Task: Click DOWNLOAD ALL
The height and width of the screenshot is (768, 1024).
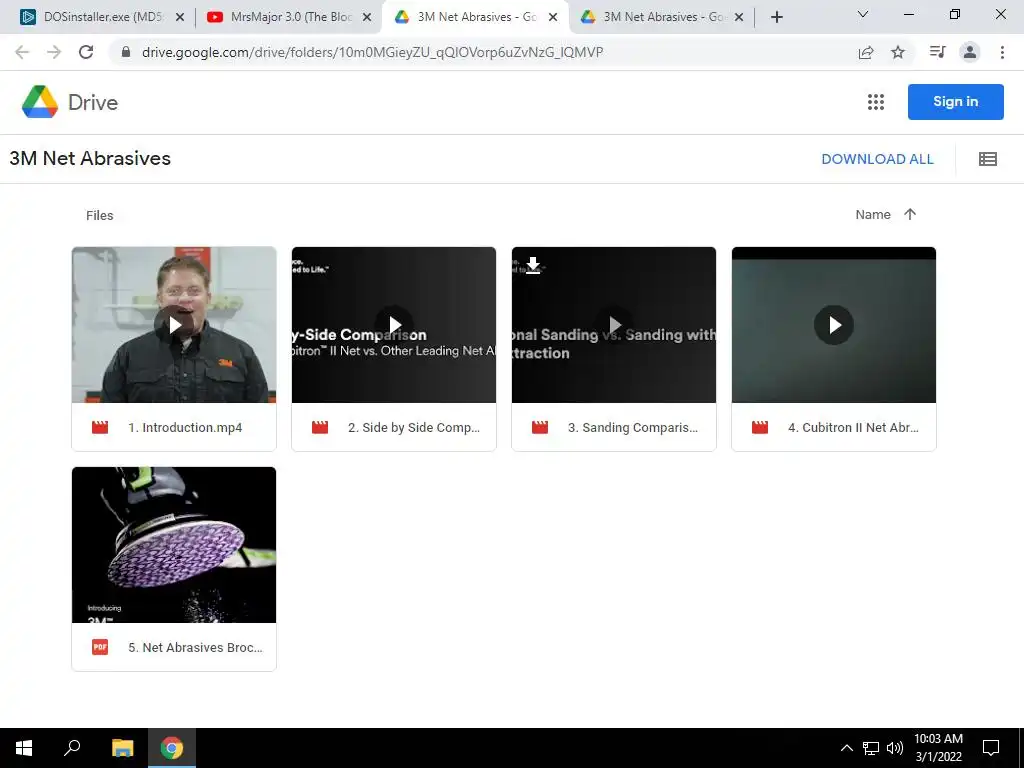Action: point(877,159)
